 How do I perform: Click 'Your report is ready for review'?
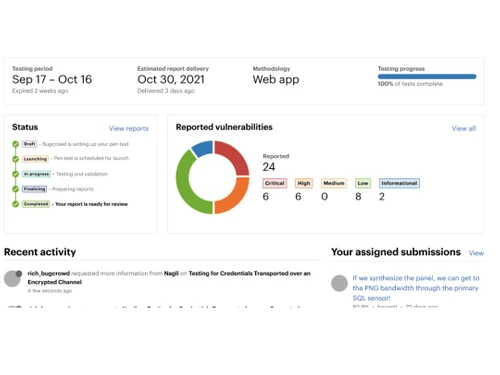[91, 204]
